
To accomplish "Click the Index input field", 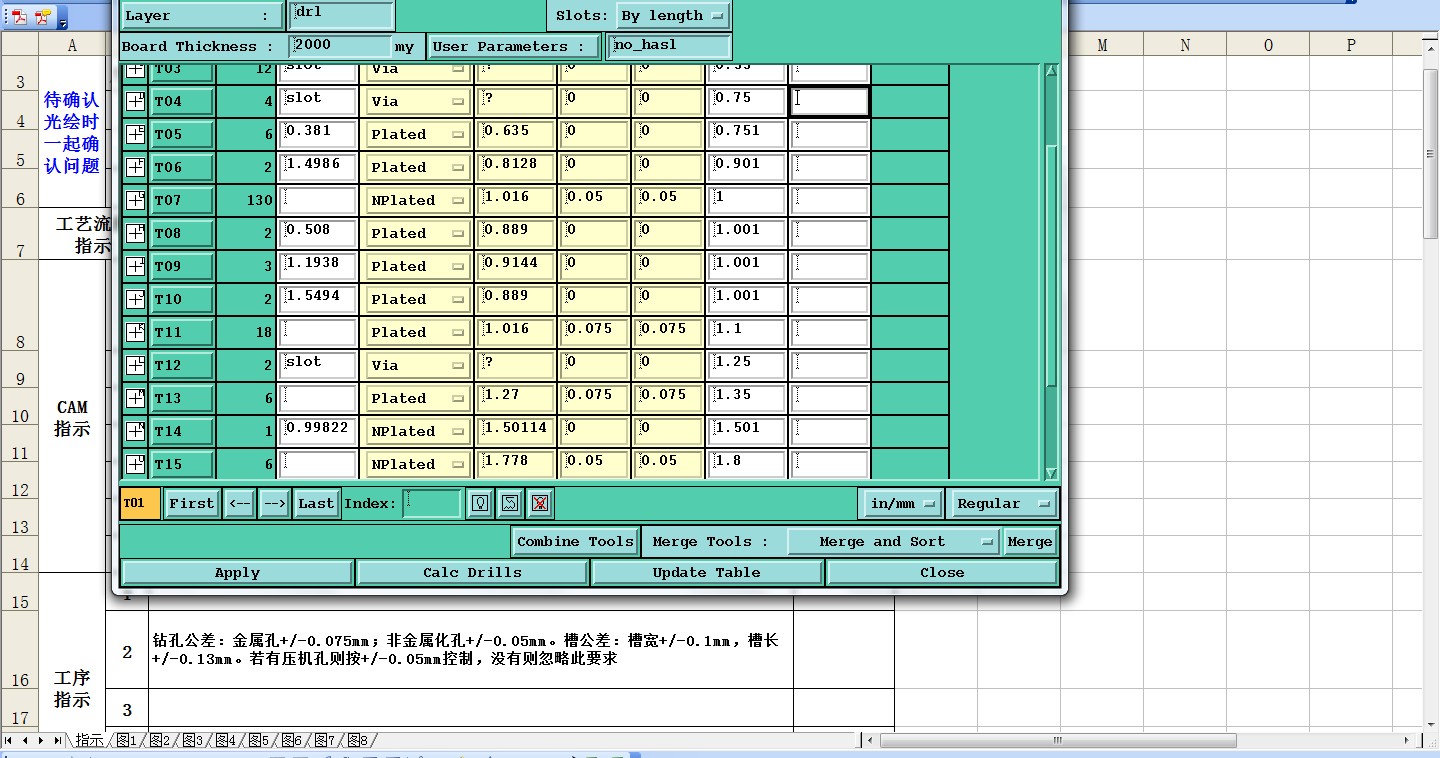I will [432, 503].
